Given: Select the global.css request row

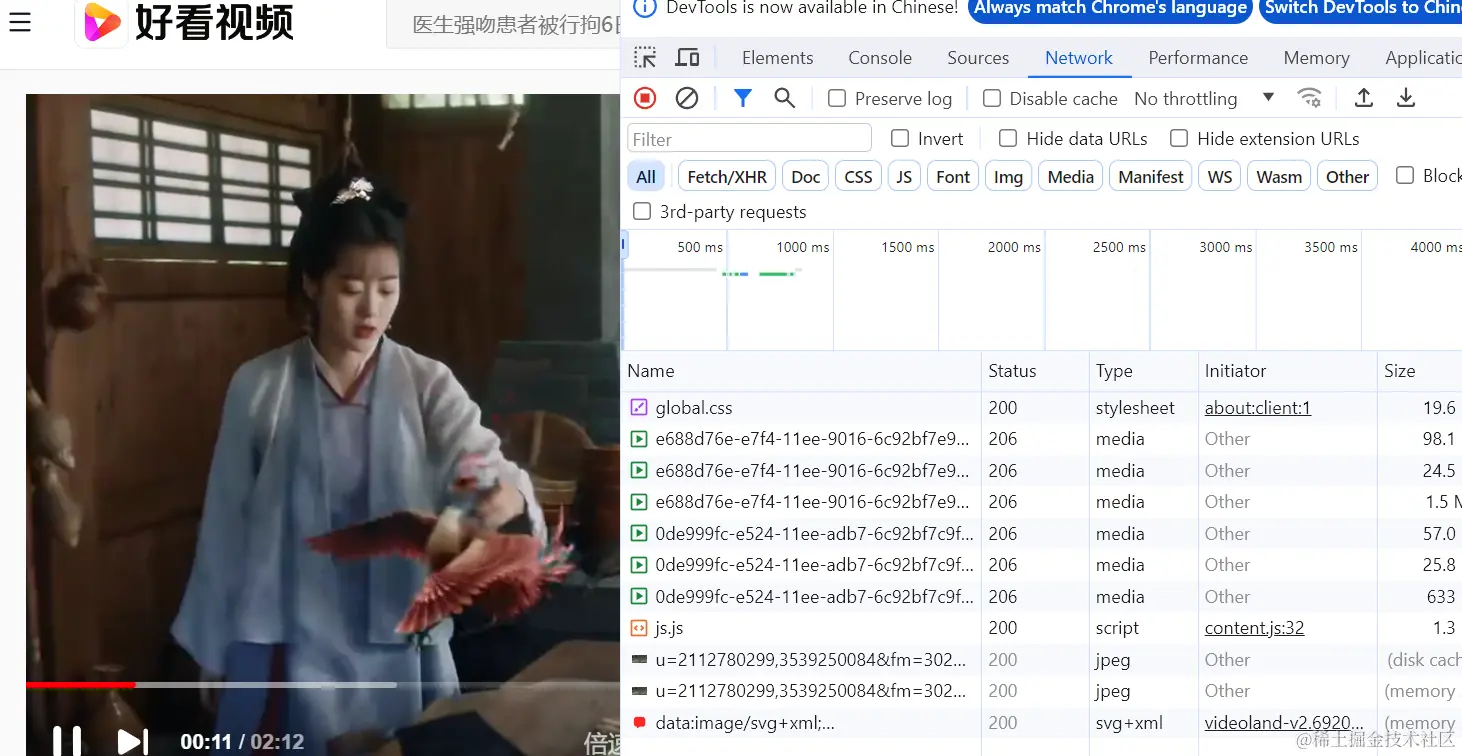Looking at the screenshot, I should (1041, 407).
